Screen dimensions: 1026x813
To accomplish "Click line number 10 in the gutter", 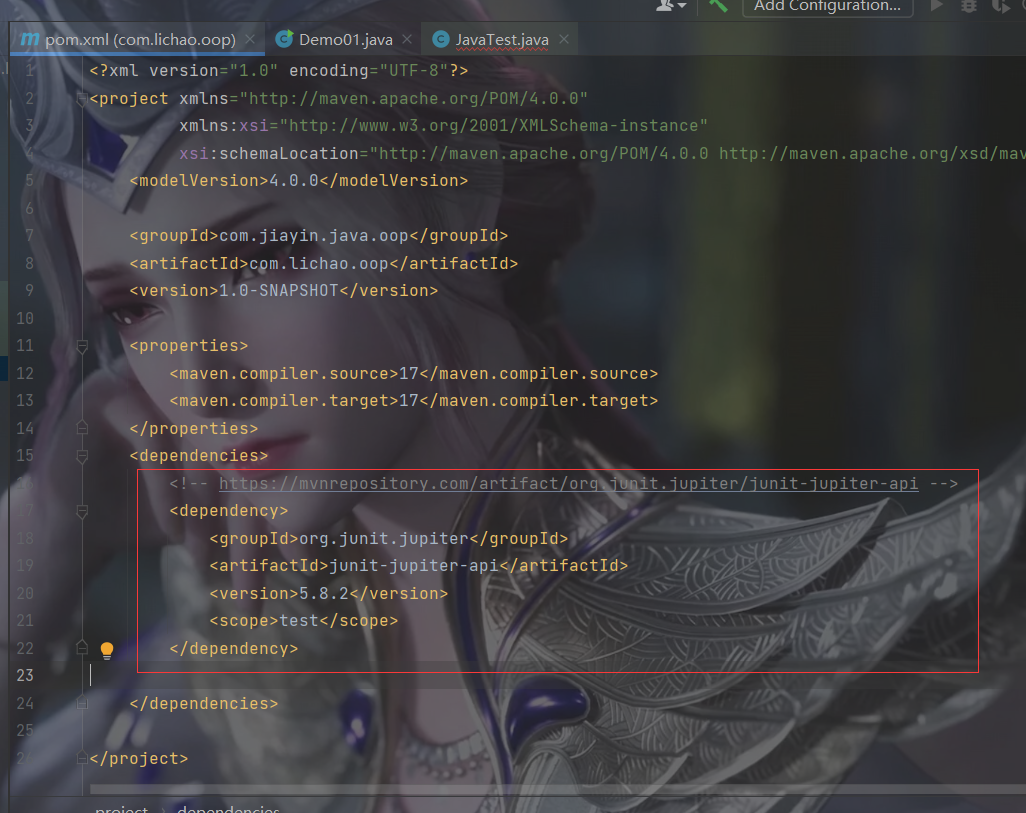I will (x=25, y=318).
